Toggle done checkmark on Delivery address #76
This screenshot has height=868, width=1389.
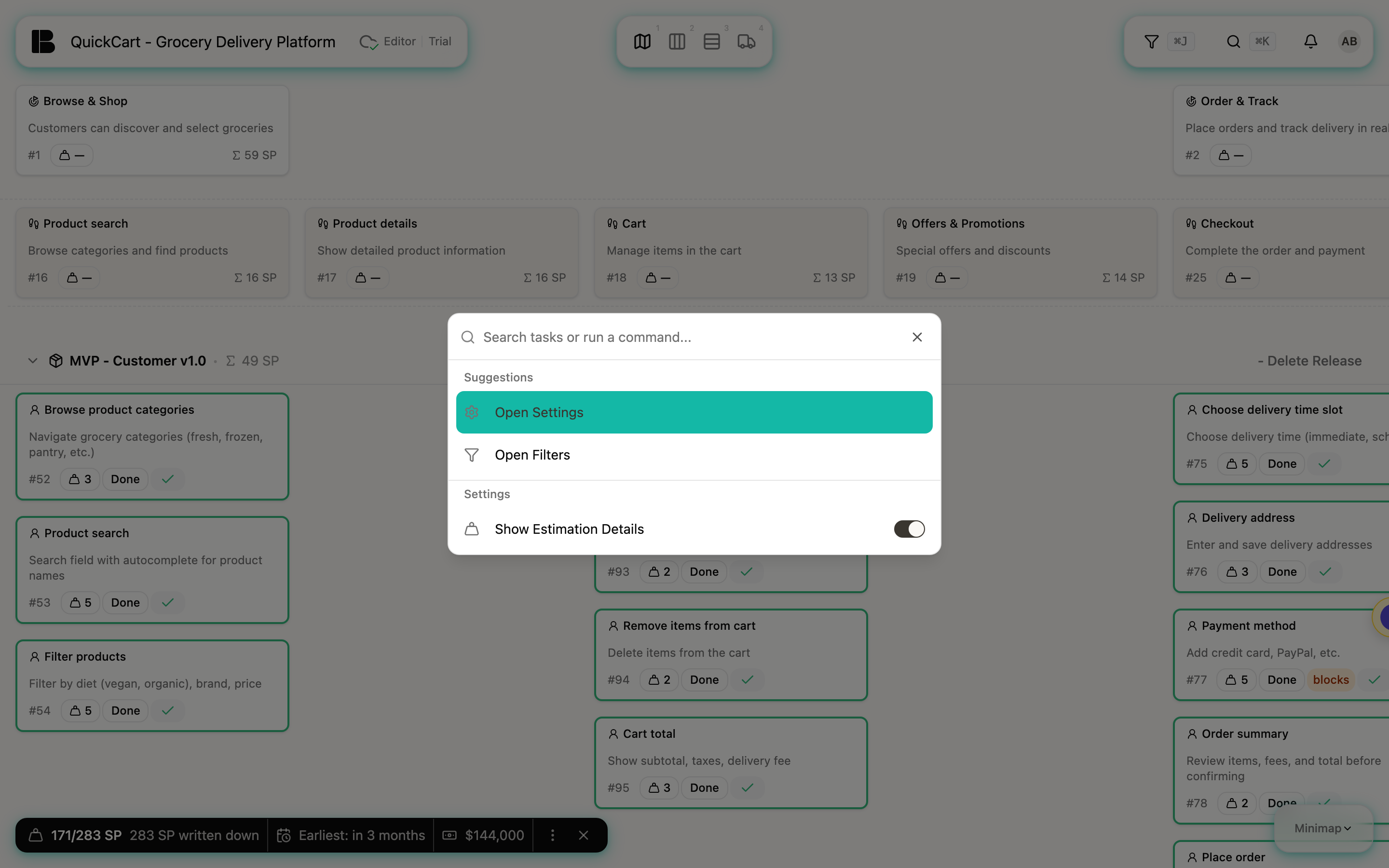[x=1325, y=571]
